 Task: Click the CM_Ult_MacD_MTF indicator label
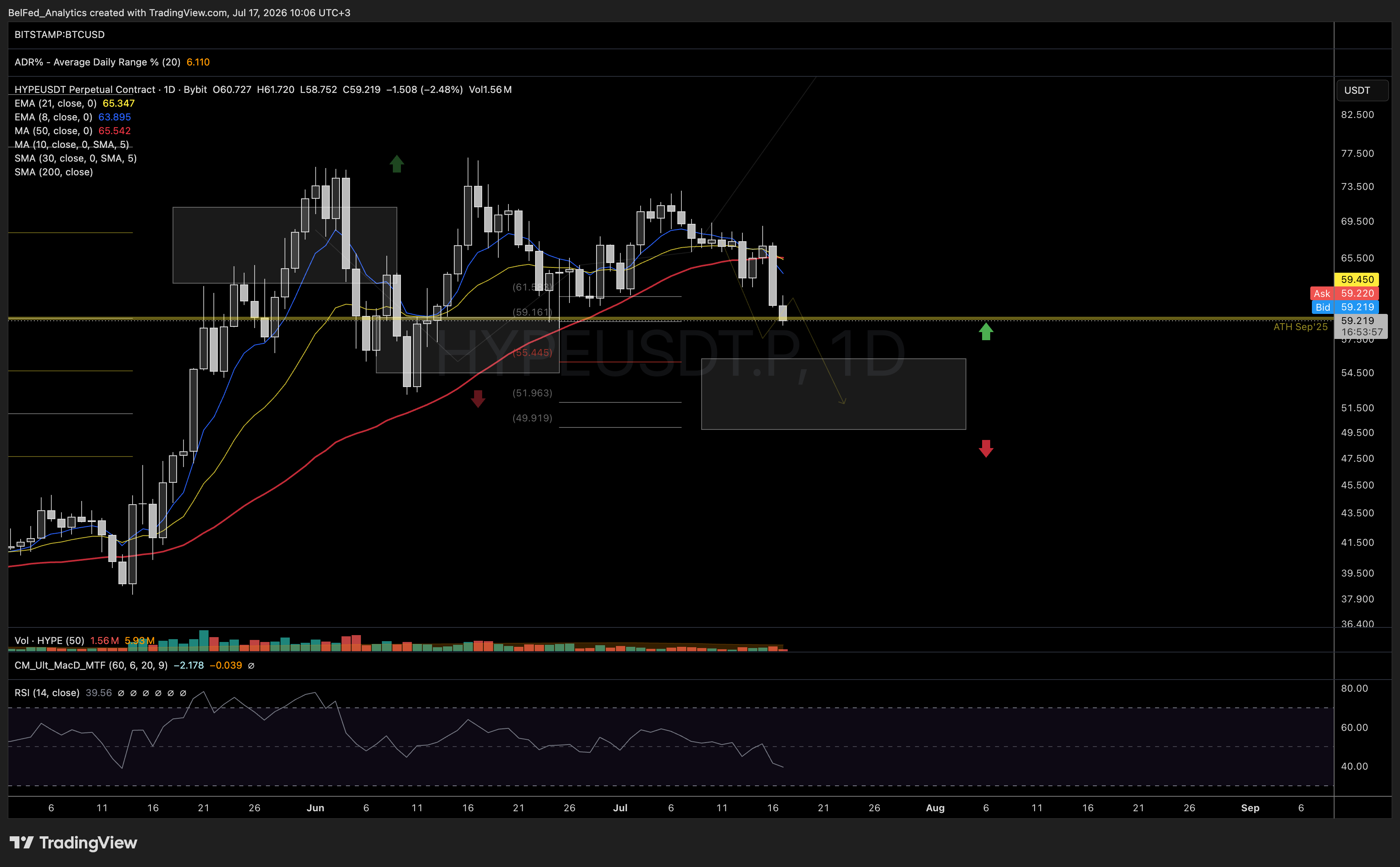91,665
